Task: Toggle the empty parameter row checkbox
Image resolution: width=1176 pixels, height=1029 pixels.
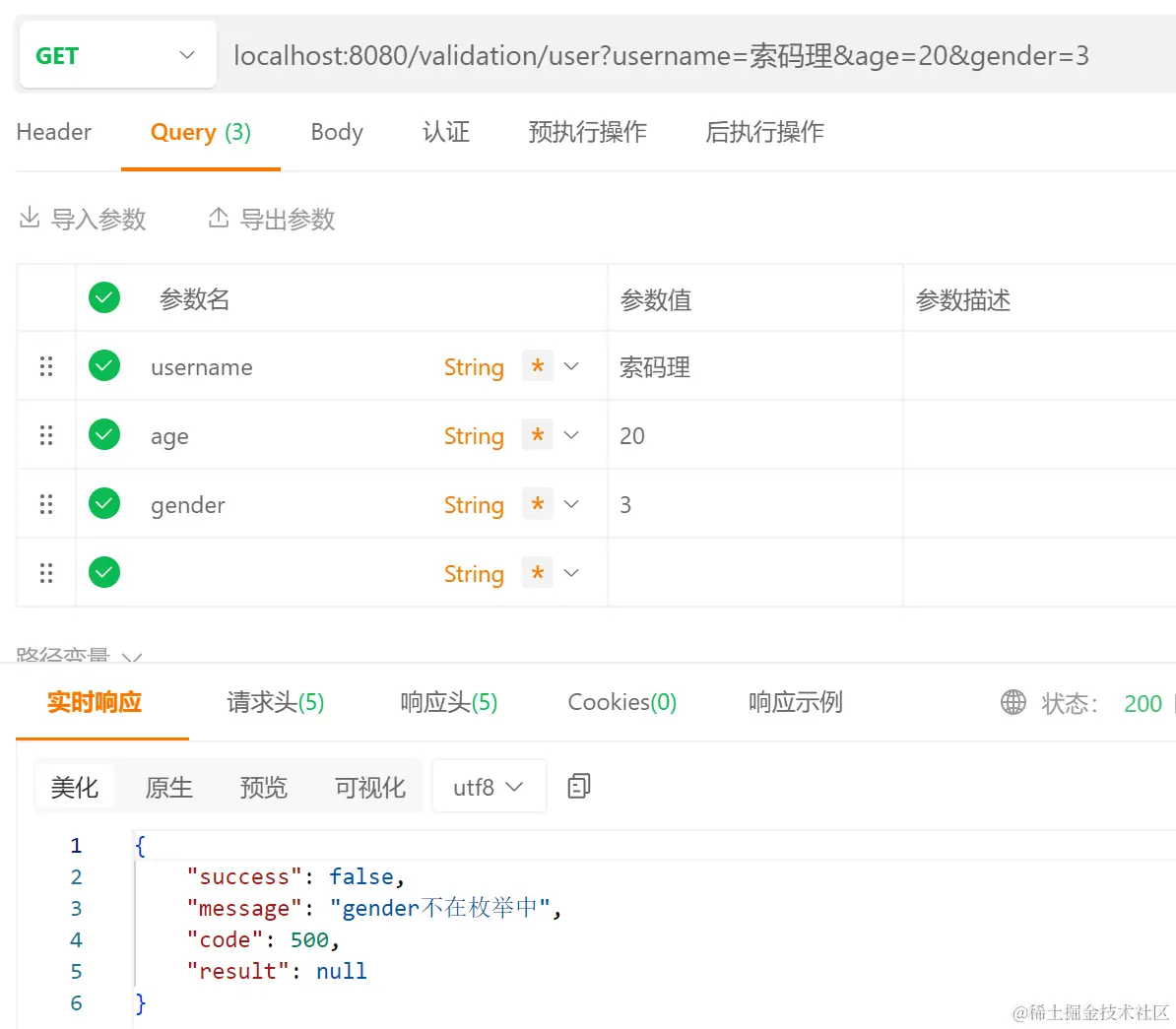Action: click(x=104, y=573)
